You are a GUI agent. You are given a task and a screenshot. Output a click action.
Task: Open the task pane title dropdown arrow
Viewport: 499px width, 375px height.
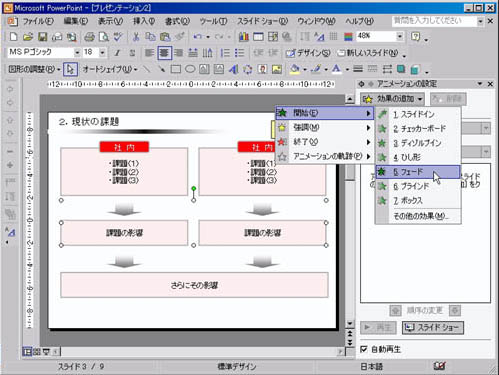[480, 84]
